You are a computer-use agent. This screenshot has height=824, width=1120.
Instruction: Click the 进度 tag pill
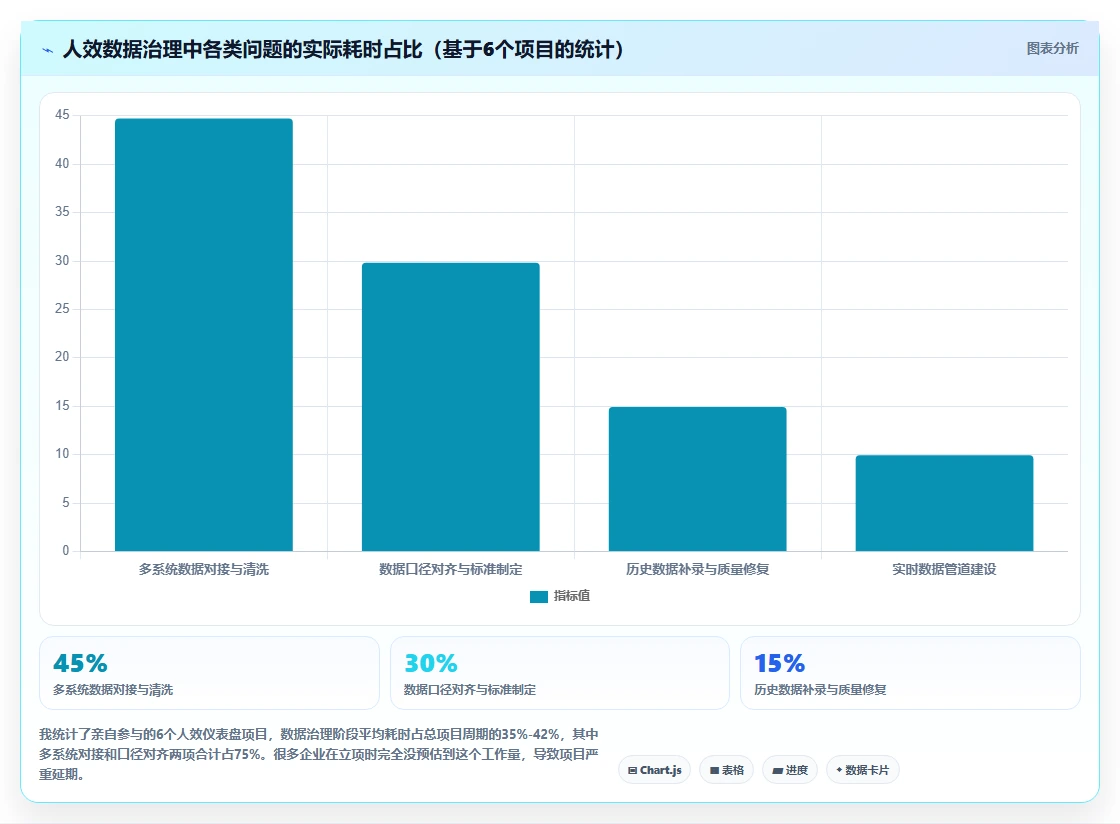point(790,770)
